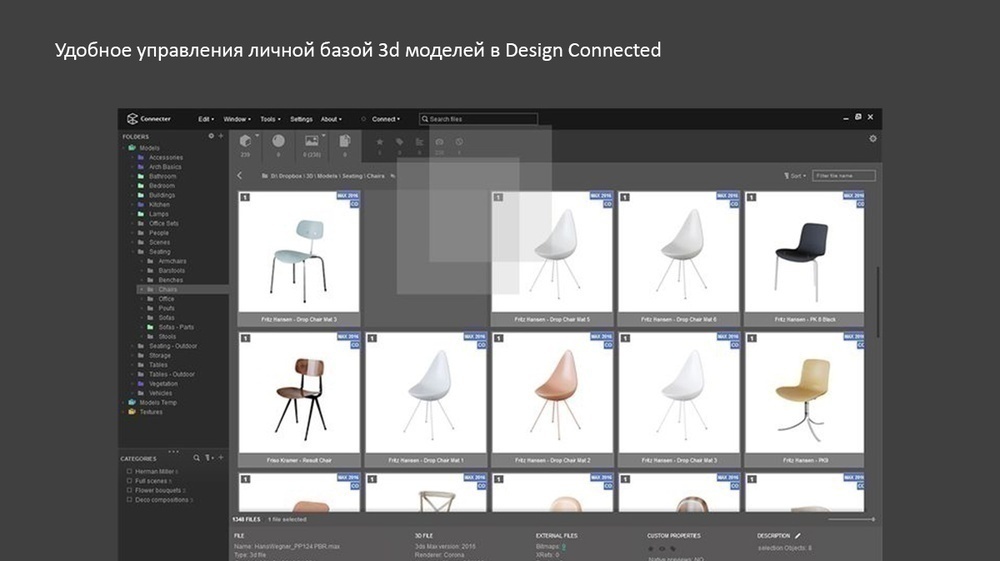
Task: Open Friso Kramer - Result Chair thumbnail
Action: 298,399
